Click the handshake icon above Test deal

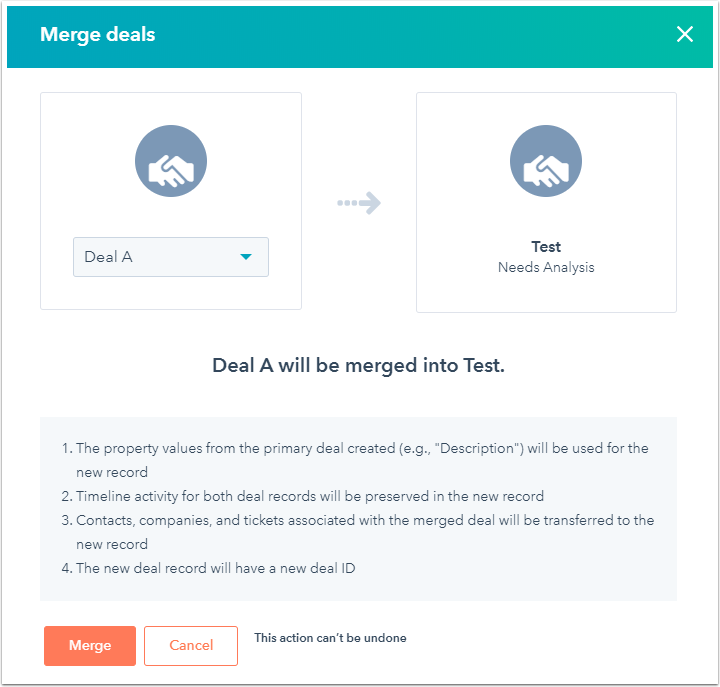coord(546,161)
